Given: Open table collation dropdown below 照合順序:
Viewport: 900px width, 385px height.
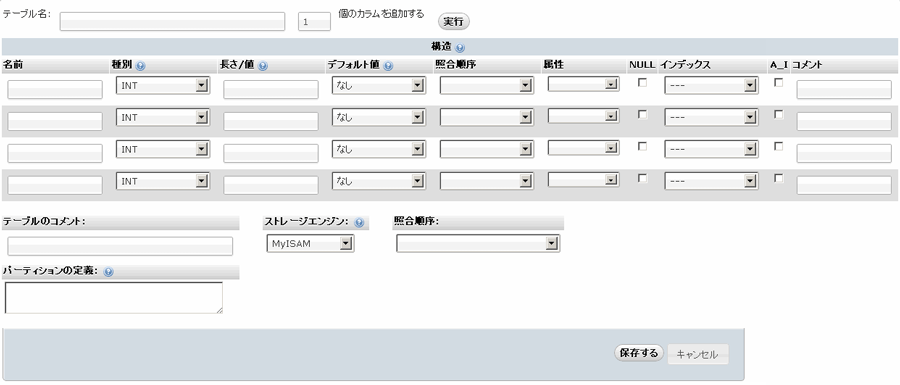Looking at the screenshot, I should pos(478,244).
